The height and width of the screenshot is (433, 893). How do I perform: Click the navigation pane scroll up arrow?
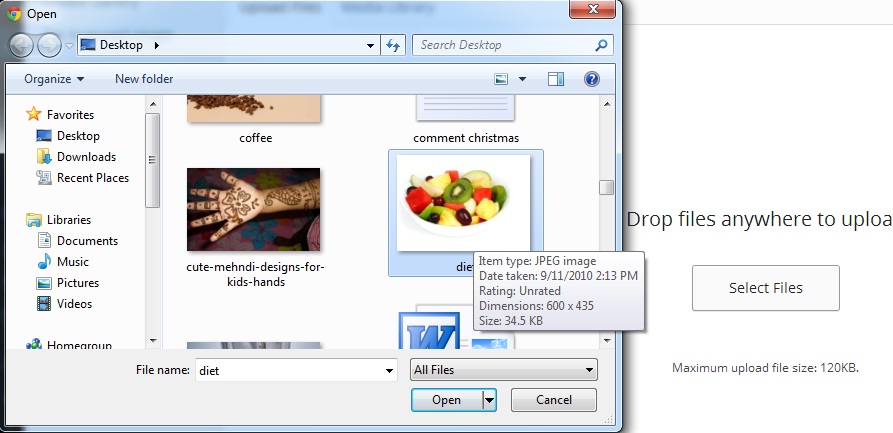pyautogui.click(x=152, y=104)
